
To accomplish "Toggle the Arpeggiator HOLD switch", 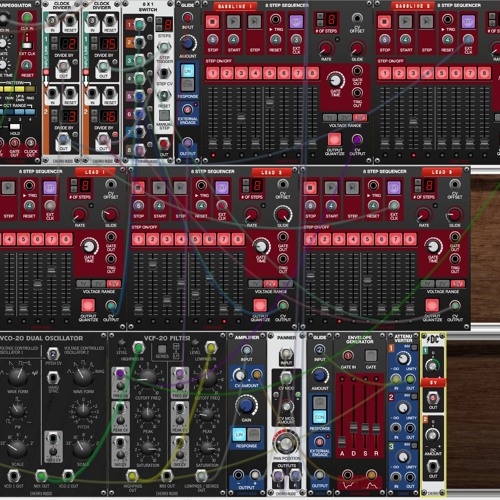I will click(x=14, y=127).
